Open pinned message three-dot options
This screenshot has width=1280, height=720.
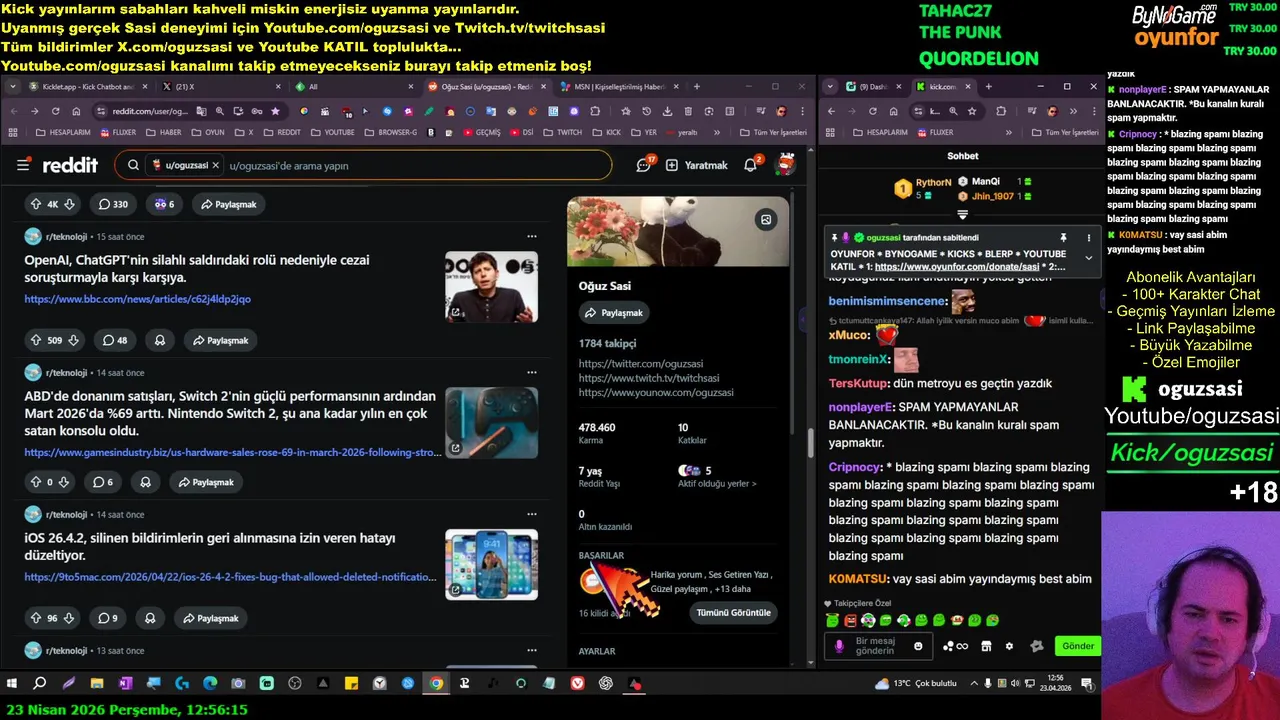click(x=1088, y=238)
